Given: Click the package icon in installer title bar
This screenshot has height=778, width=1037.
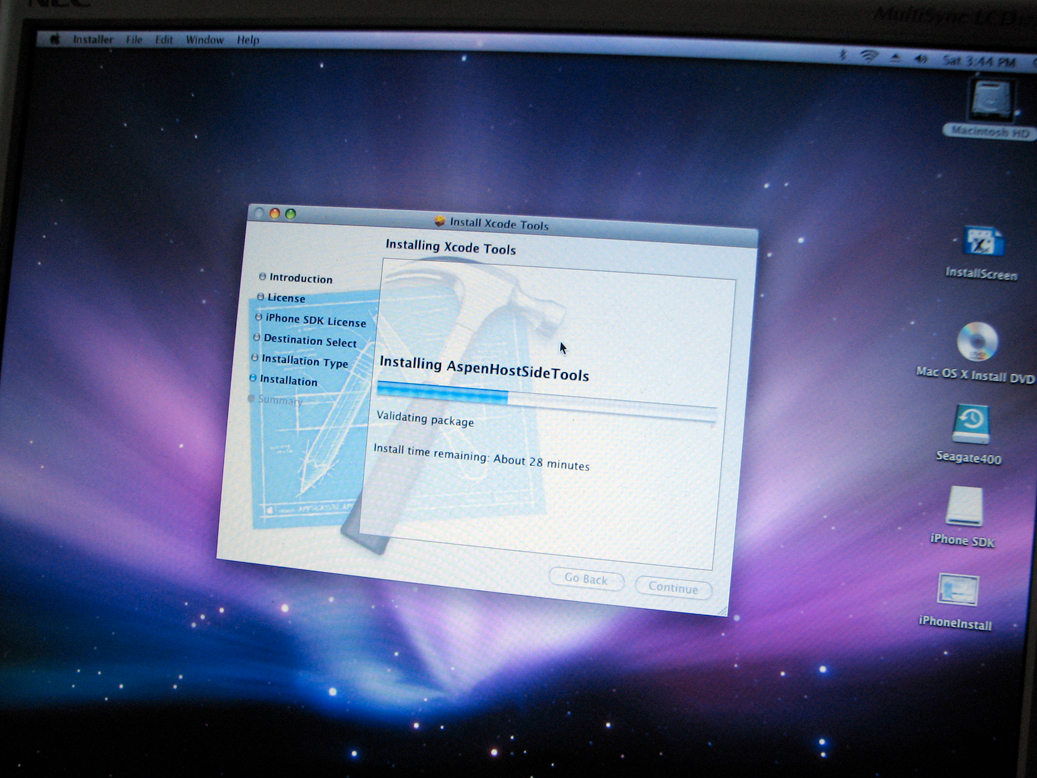Looking at the screenshot, I should 440,221.
